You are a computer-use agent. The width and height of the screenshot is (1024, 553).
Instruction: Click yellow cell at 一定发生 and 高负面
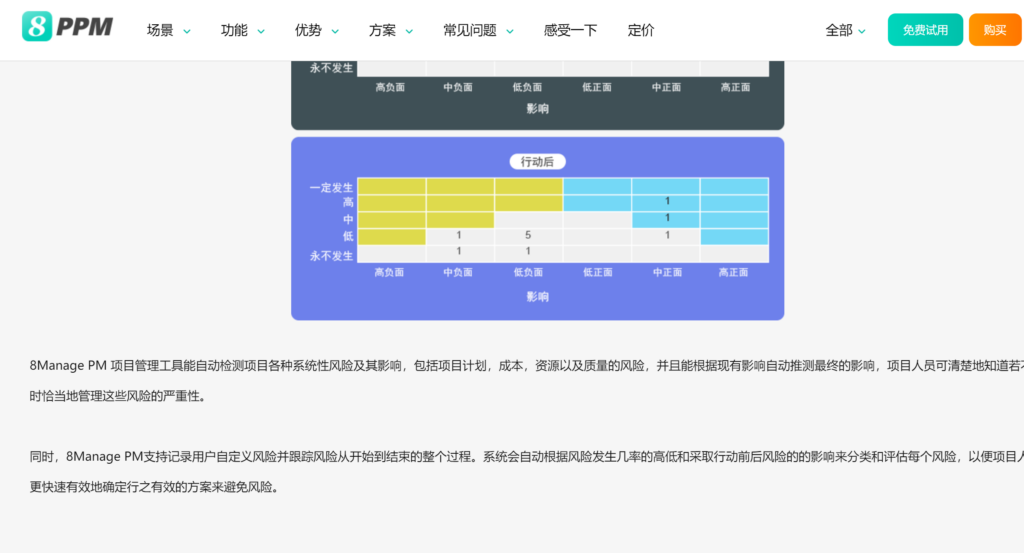pos(391,186)
